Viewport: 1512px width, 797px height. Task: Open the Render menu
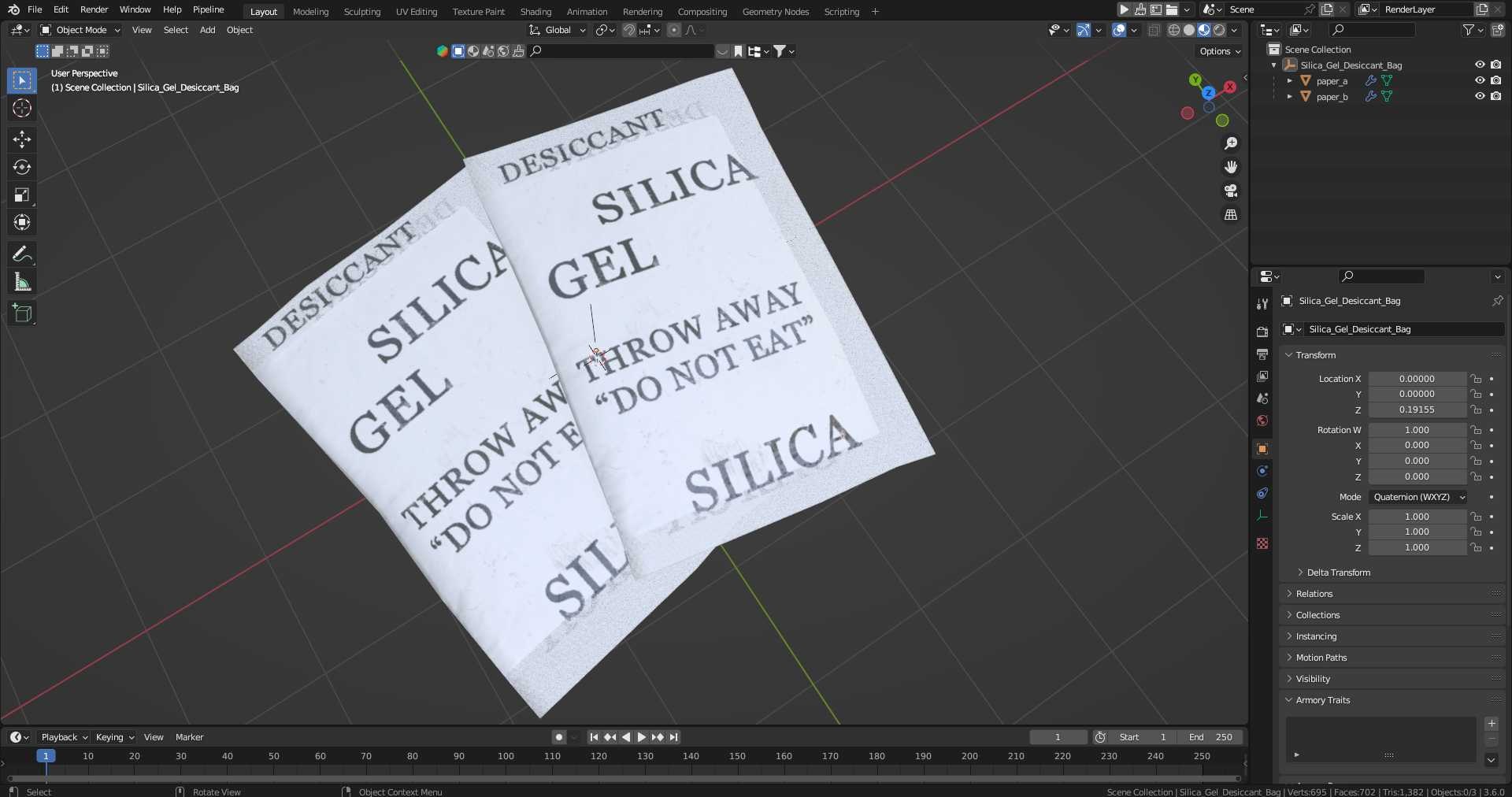click(x=94, y=9)
